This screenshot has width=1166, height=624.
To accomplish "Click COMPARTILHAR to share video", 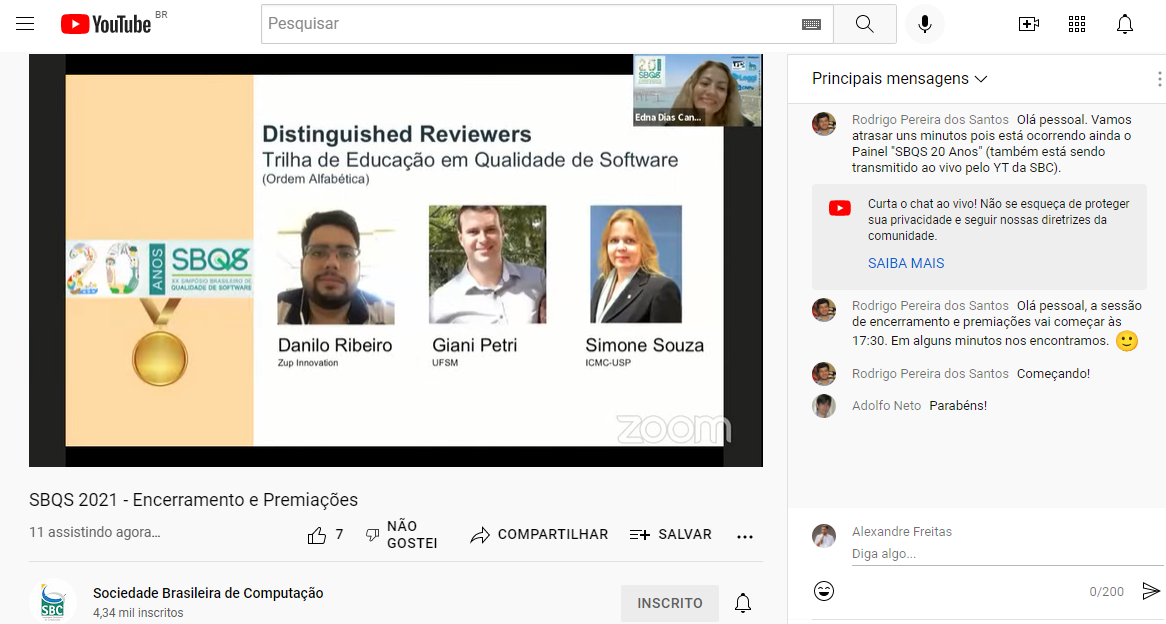I will click(x=539, y=535).
